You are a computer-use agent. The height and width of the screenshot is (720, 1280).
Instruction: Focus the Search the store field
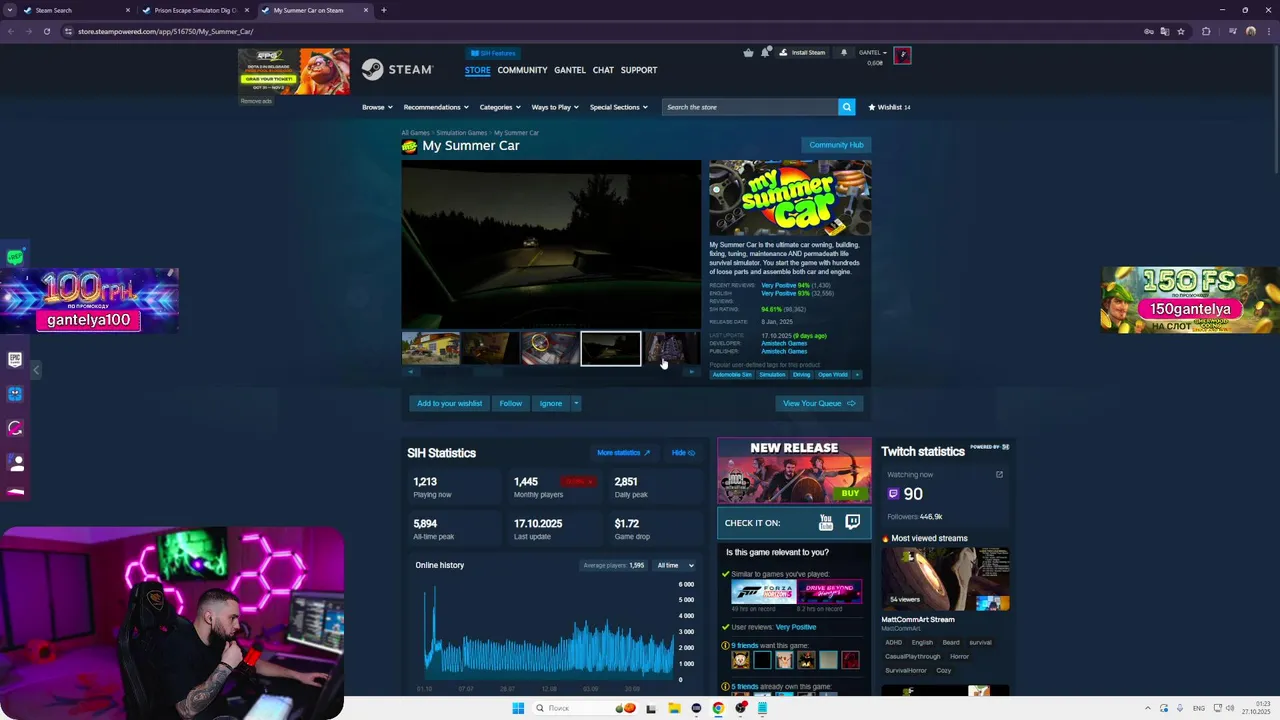749,107
